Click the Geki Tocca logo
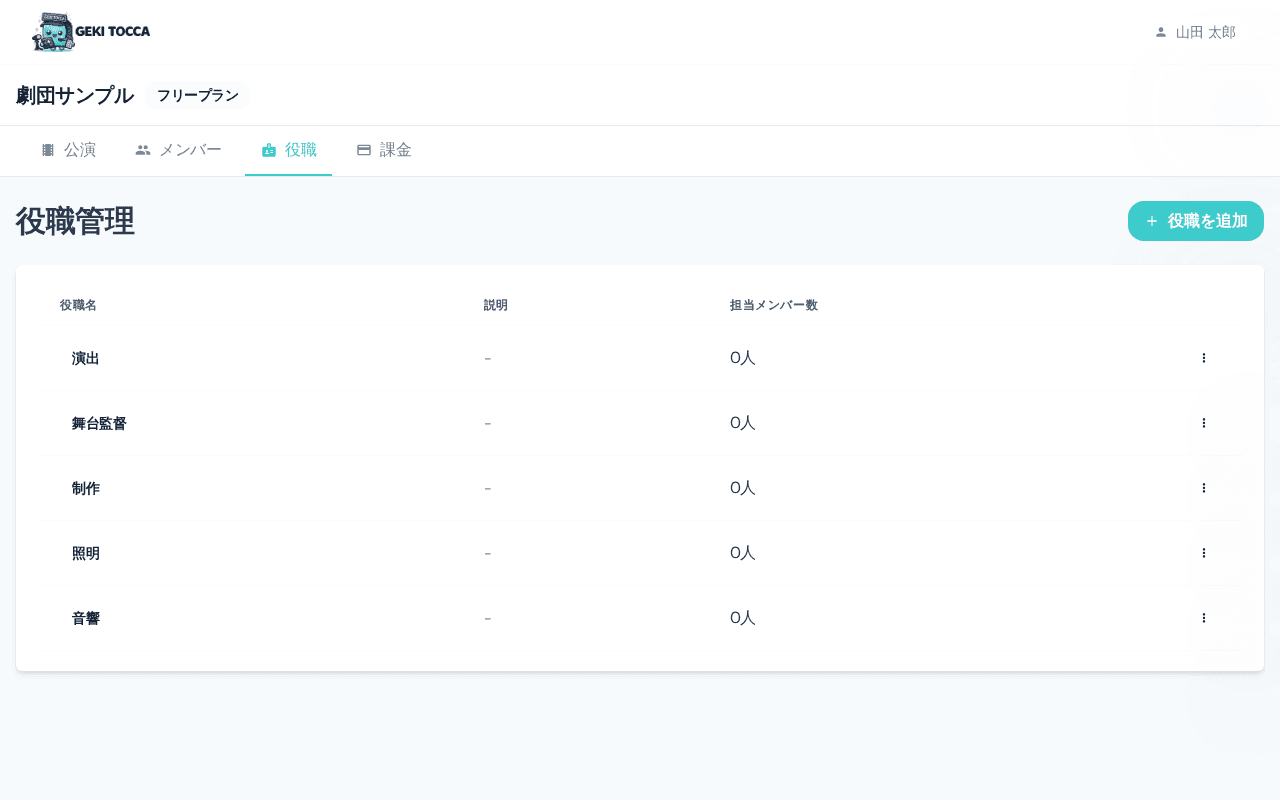 pos(91,32)
